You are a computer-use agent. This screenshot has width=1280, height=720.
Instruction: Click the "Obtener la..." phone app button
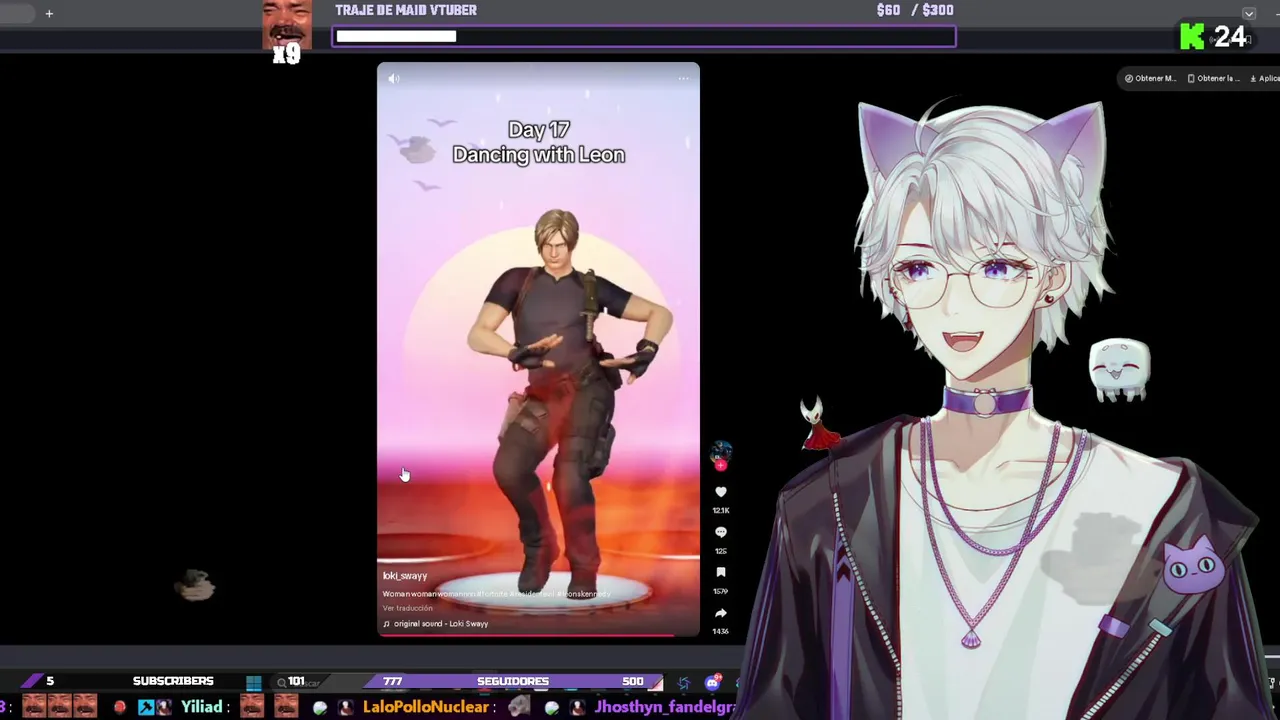click(x=1213, y=78)
